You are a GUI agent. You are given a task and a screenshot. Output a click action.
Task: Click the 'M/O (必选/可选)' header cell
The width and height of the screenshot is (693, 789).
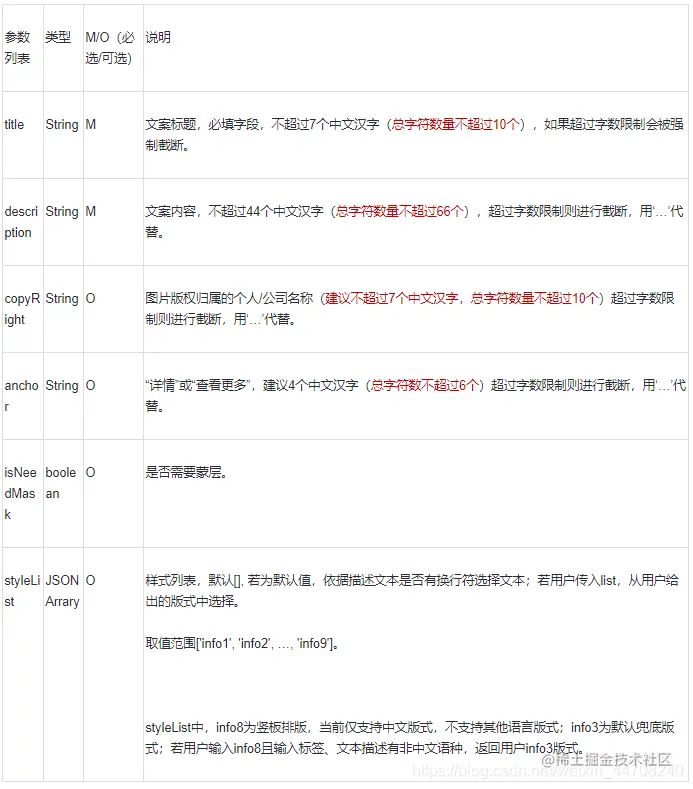click(x=113, y=48)
